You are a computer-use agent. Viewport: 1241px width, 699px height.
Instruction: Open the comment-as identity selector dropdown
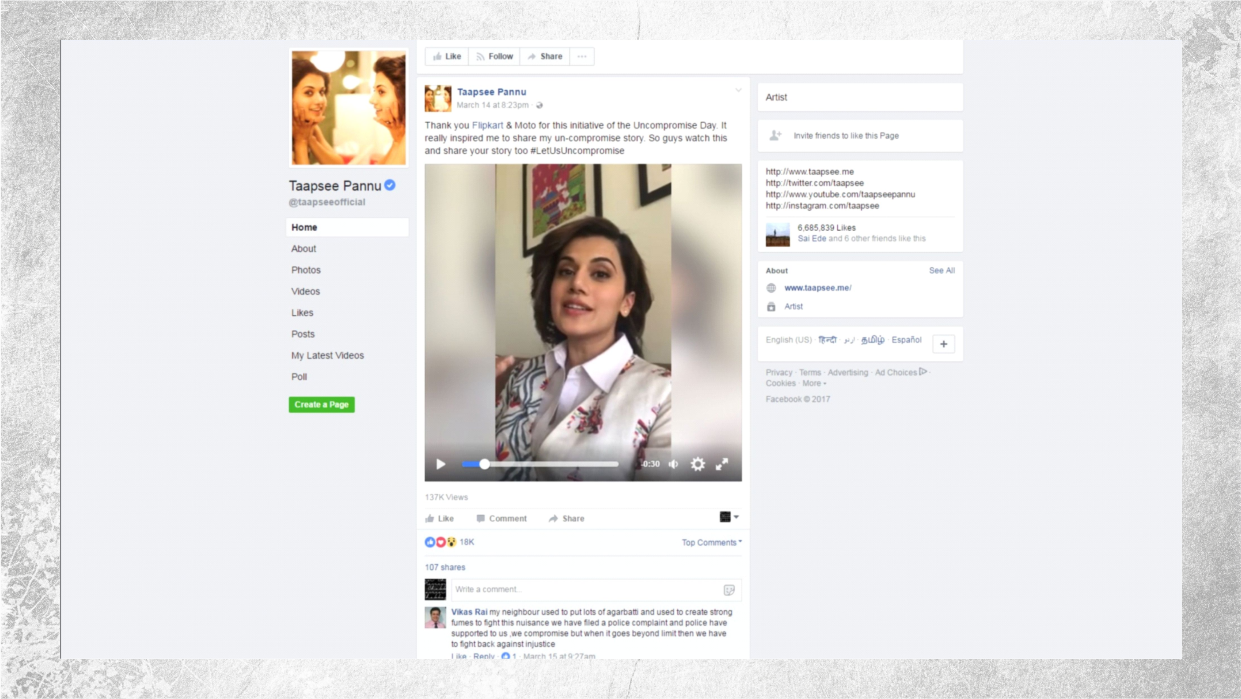tap(730, 517)
